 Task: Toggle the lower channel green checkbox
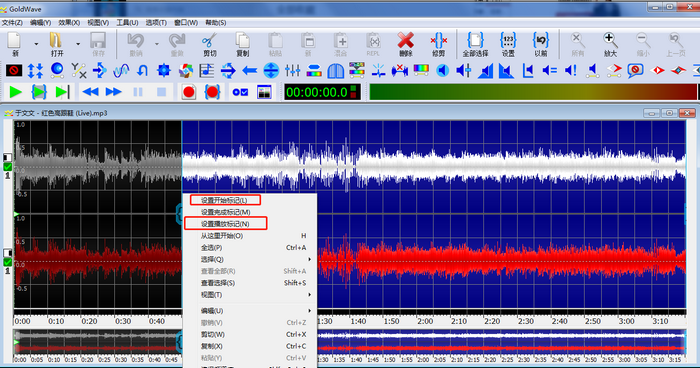pyautogui.click(x=8, y=262)
